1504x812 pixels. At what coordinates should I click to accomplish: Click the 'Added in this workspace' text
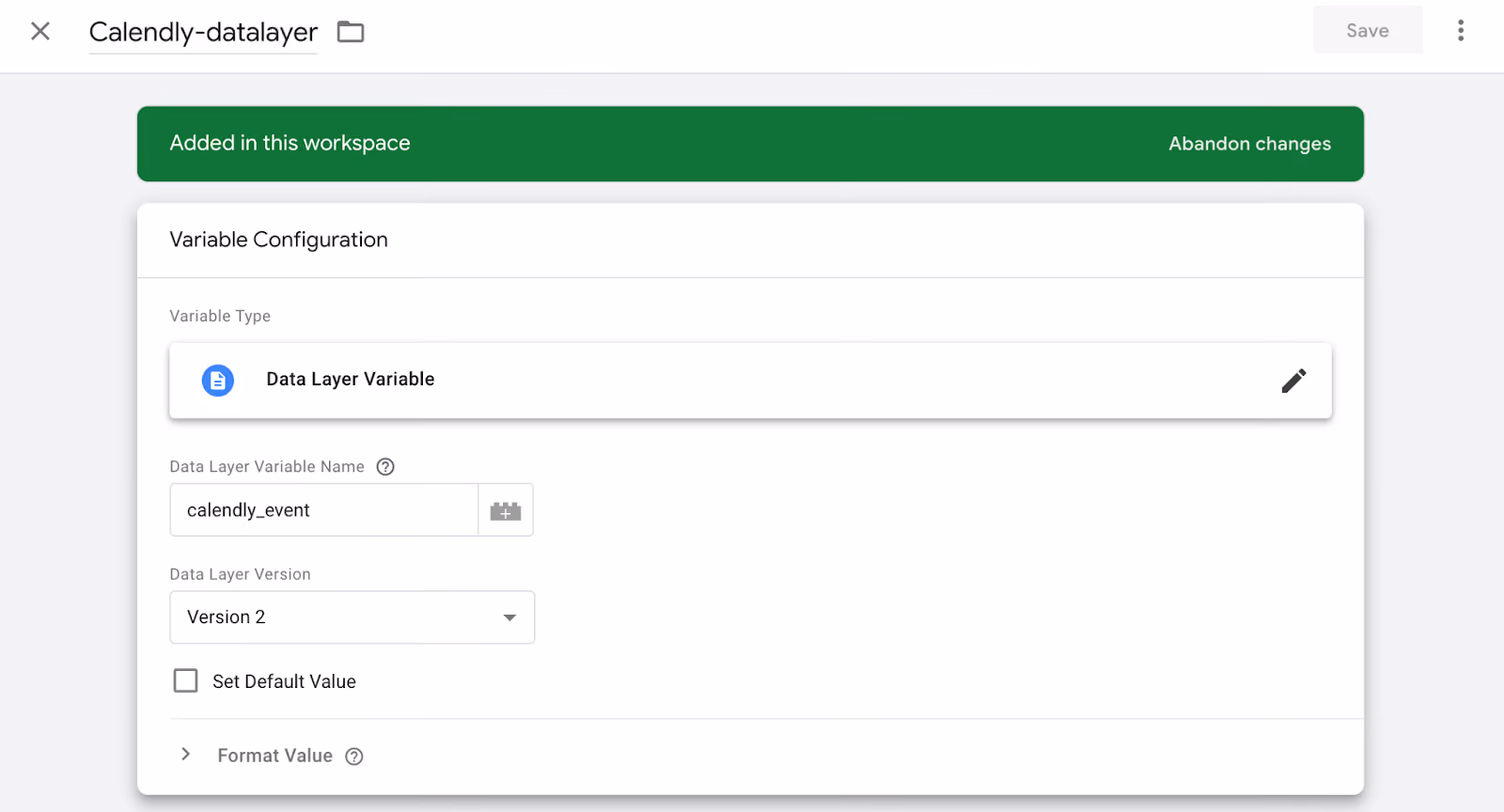290,143
